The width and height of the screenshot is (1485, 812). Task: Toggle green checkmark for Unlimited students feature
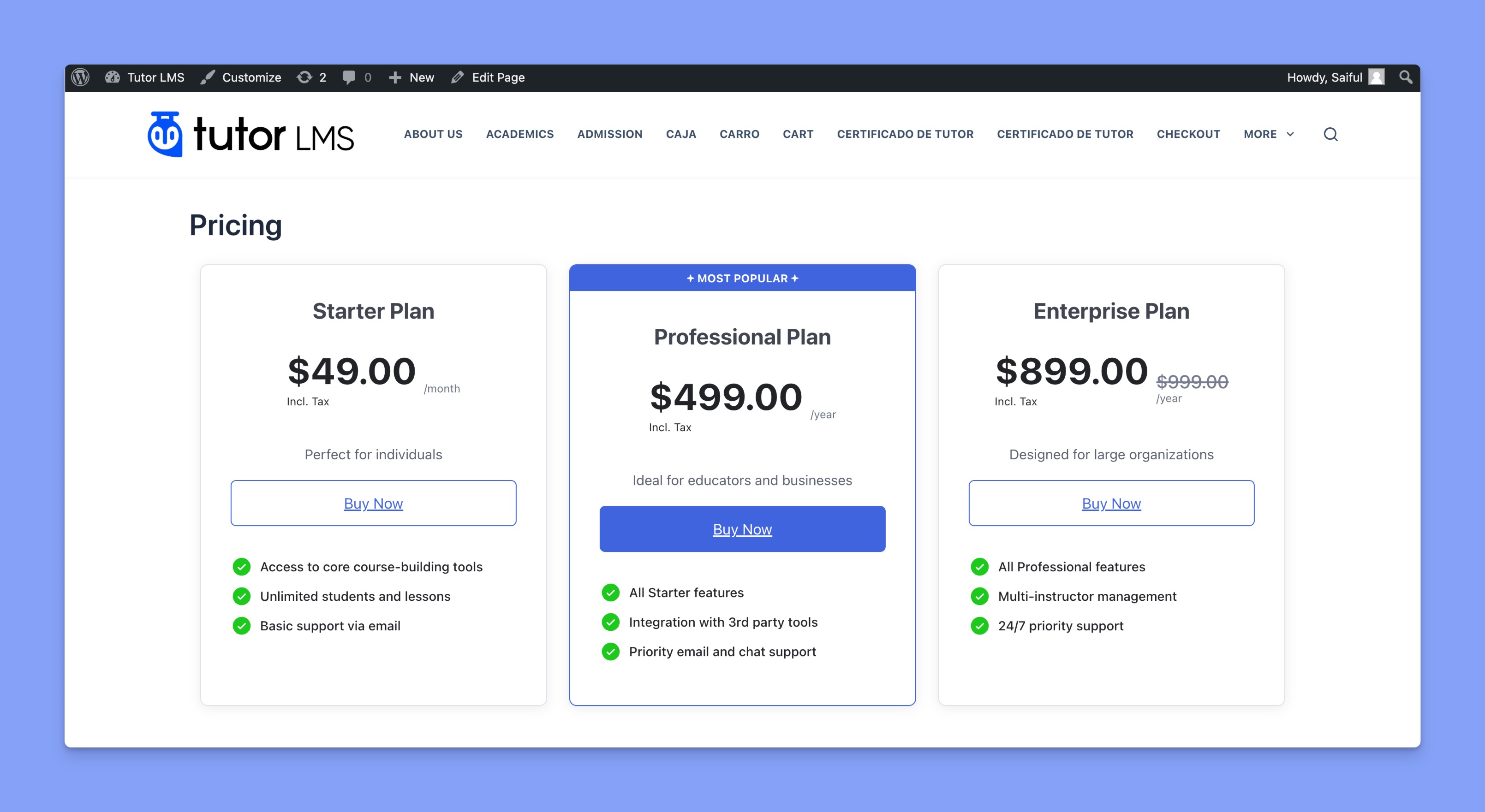(243, 596)
